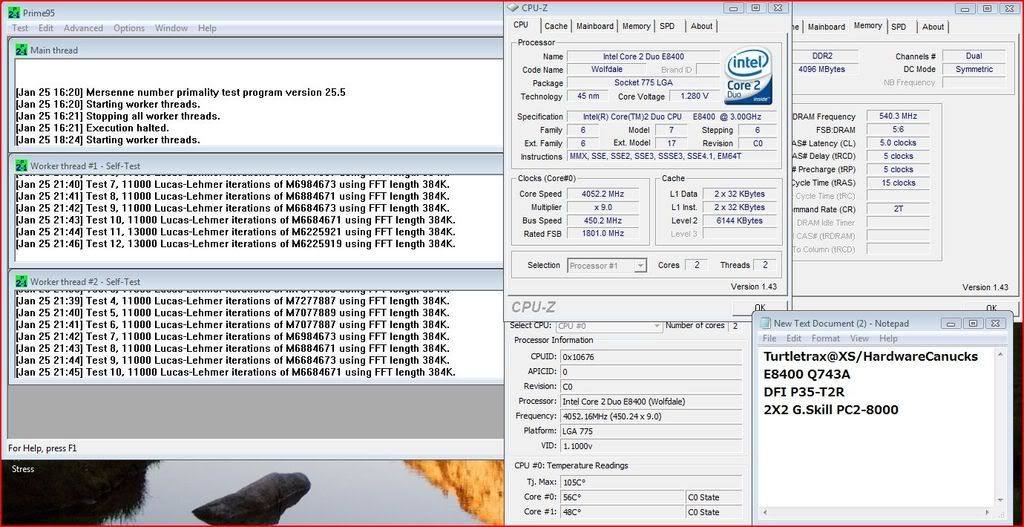The width and height of the screenshot is (1024, 527).
Task: Click the Notepad vertical scrollbar down arrow
Action: (x=999, y=500)
